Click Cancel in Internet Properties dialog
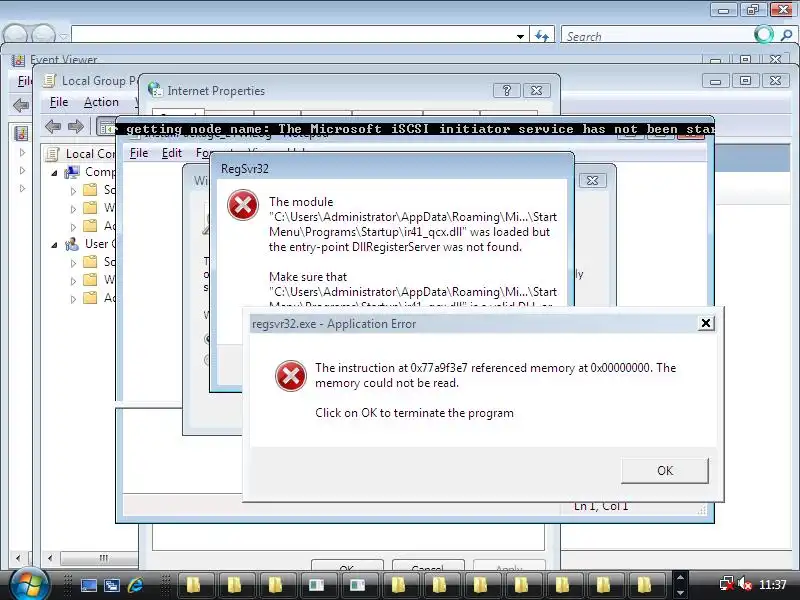 click(428, 566)
